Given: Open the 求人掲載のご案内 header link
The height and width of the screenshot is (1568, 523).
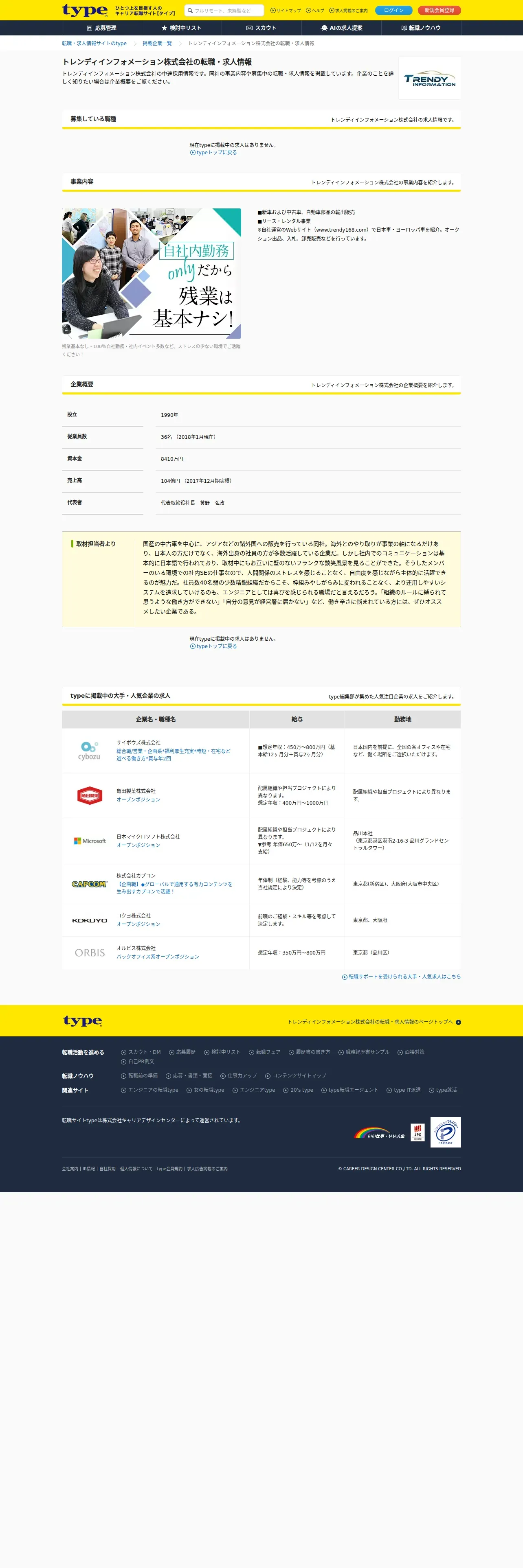Looking at the screenshot, I should pos(348,10).
